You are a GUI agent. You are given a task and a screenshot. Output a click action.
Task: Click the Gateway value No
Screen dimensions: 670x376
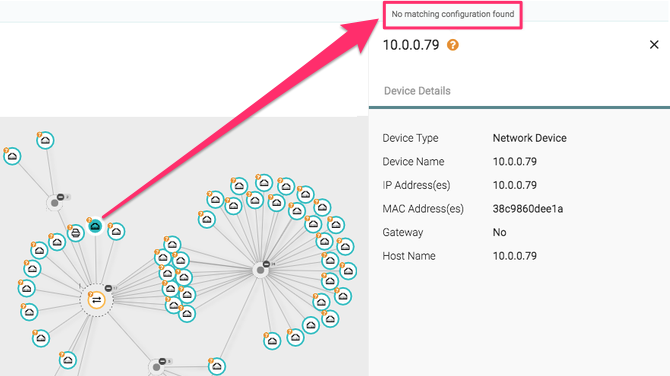pyautogui.click(x=500, y=232)
